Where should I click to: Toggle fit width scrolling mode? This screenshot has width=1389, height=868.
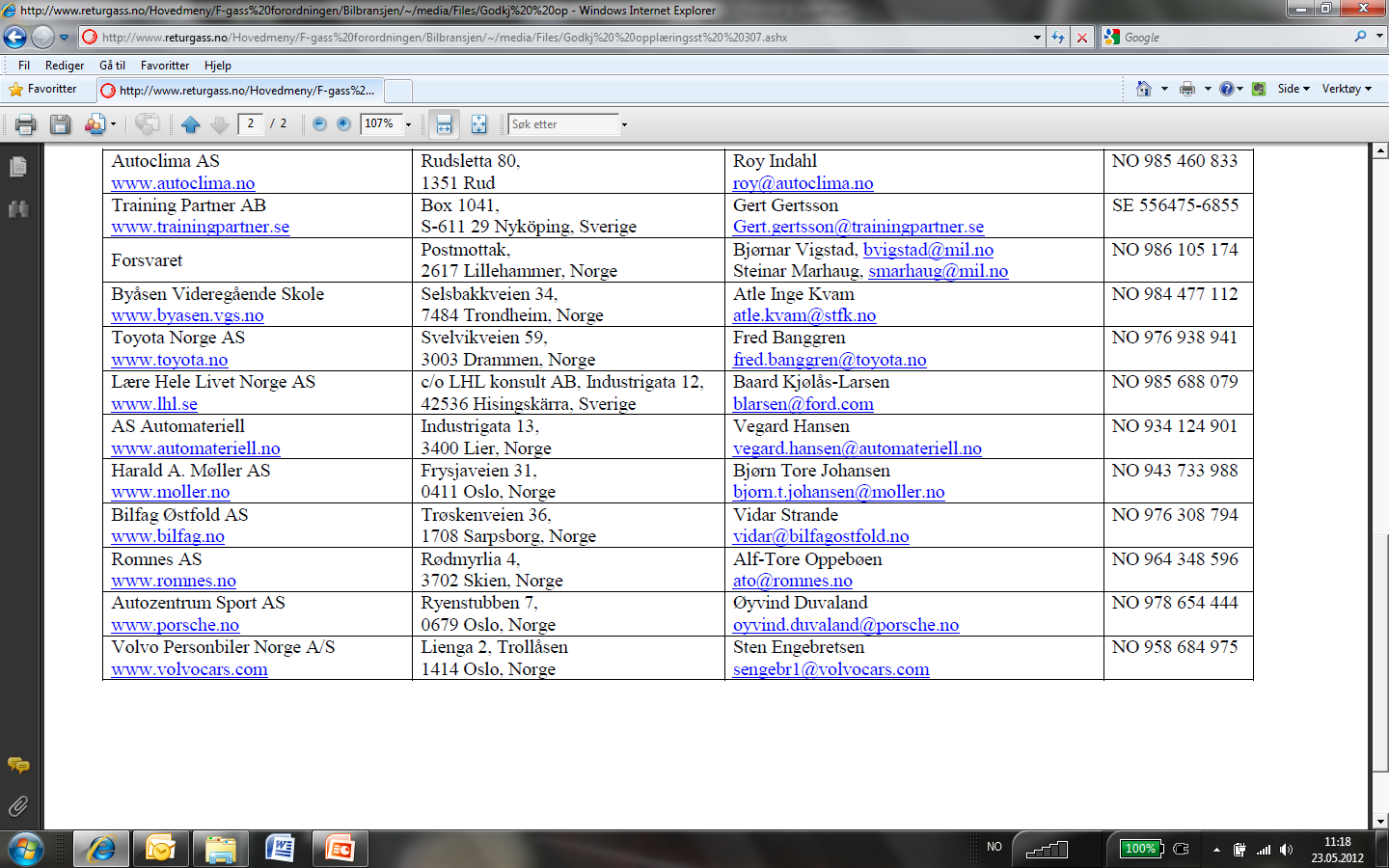pos(444,124)
